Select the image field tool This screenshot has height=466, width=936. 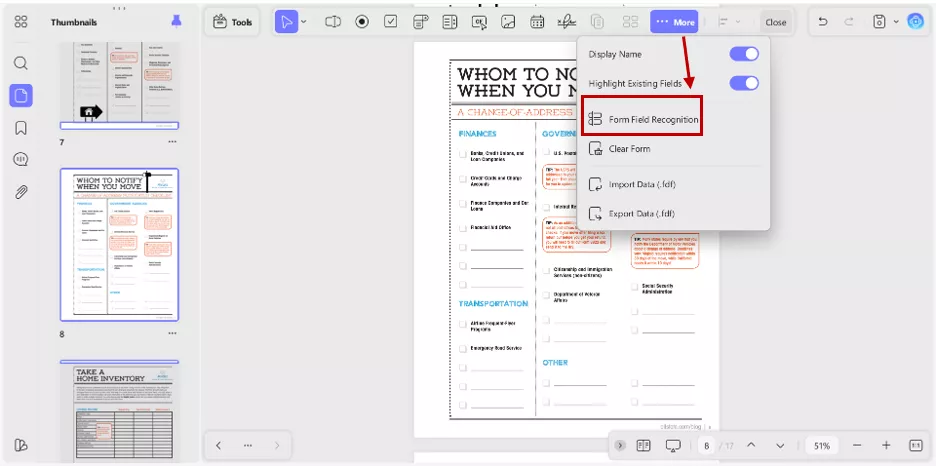[x=508, y=22]
